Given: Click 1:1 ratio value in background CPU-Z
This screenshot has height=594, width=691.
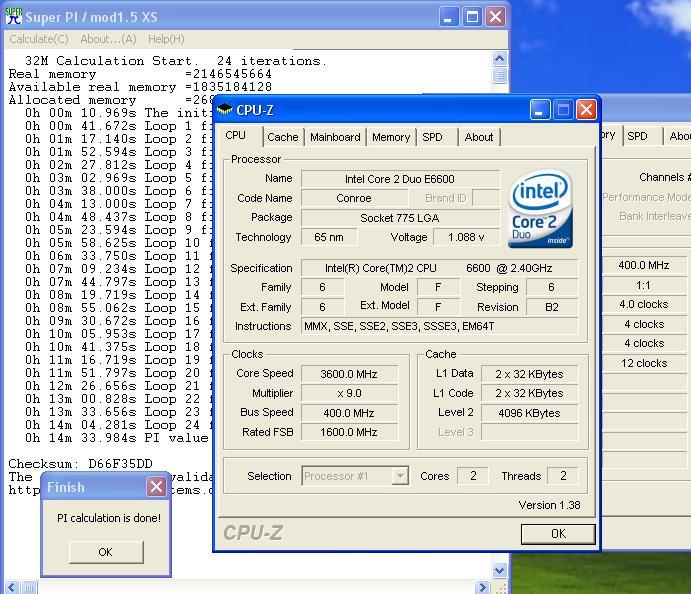Looking at the screenshot, I should pos(643,285).
